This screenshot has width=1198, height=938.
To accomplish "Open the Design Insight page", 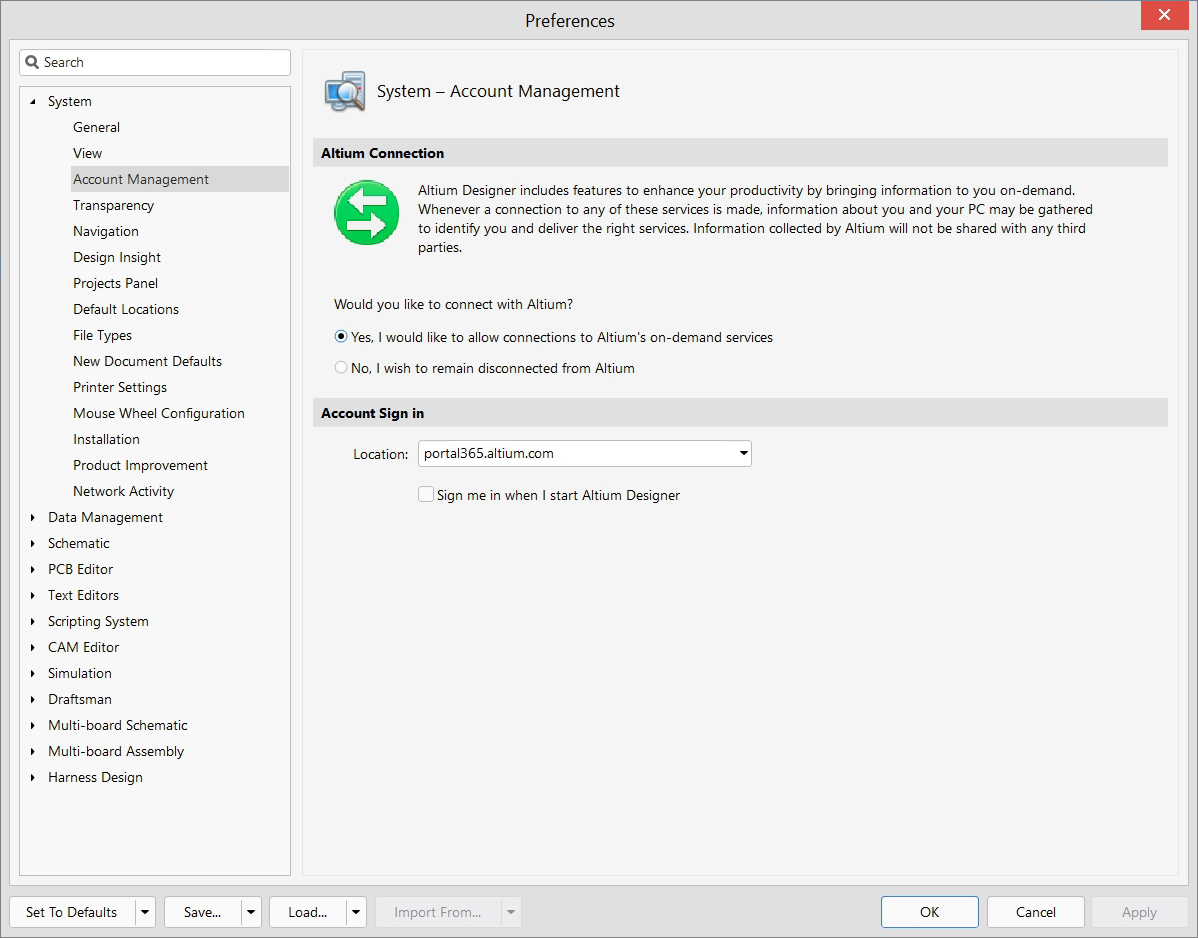I will pyautogui.click(x=117, y=257).
